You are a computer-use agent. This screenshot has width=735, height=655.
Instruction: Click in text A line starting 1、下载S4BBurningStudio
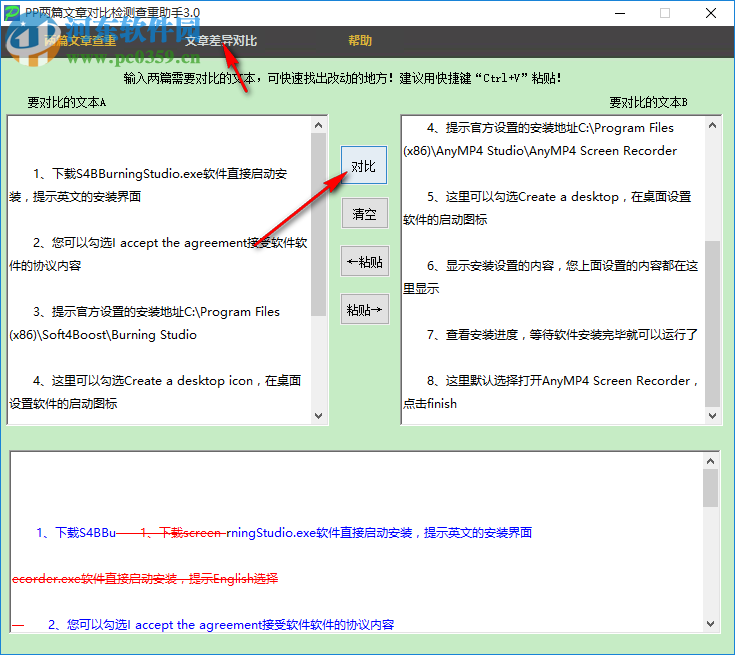click(160, 174)
